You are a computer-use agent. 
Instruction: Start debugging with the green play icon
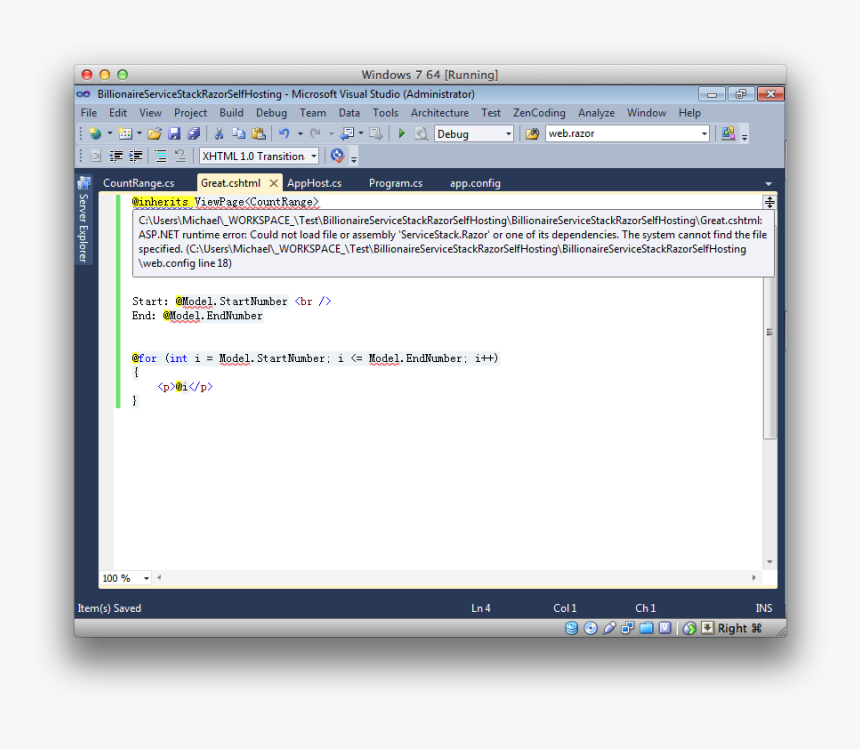[x=401, y=133]
